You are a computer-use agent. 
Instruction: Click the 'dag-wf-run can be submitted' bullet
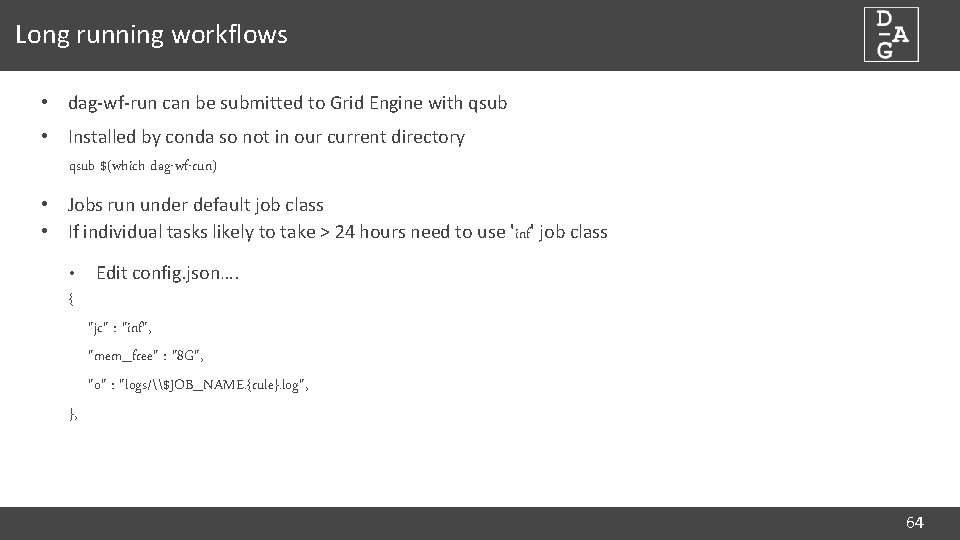(287, 103)
